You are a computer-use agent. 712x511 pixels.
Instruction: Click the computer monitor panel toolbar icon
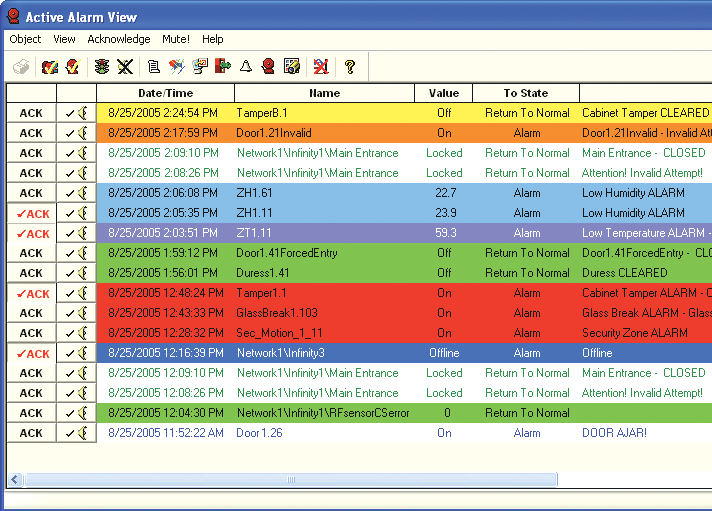200,67
